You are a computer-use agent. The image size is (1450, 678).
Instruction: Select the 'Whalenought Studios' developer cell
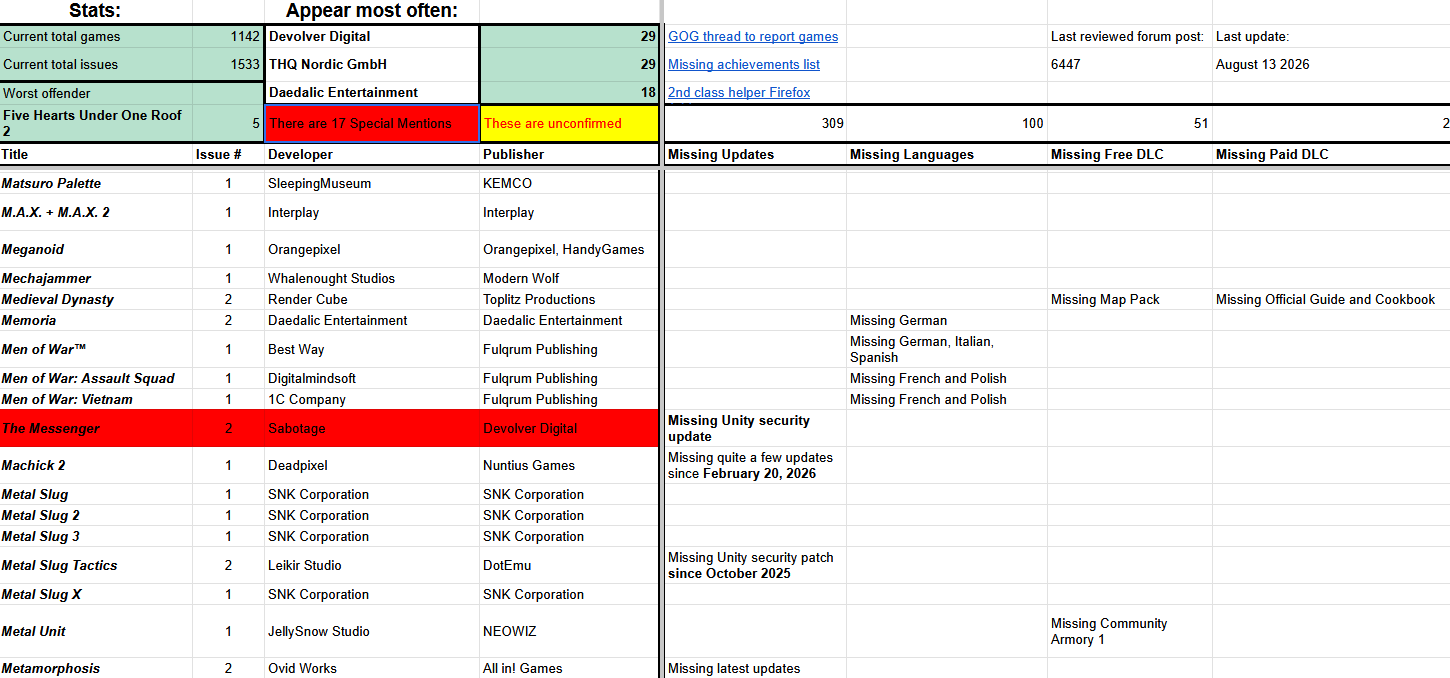pos(372,279)
